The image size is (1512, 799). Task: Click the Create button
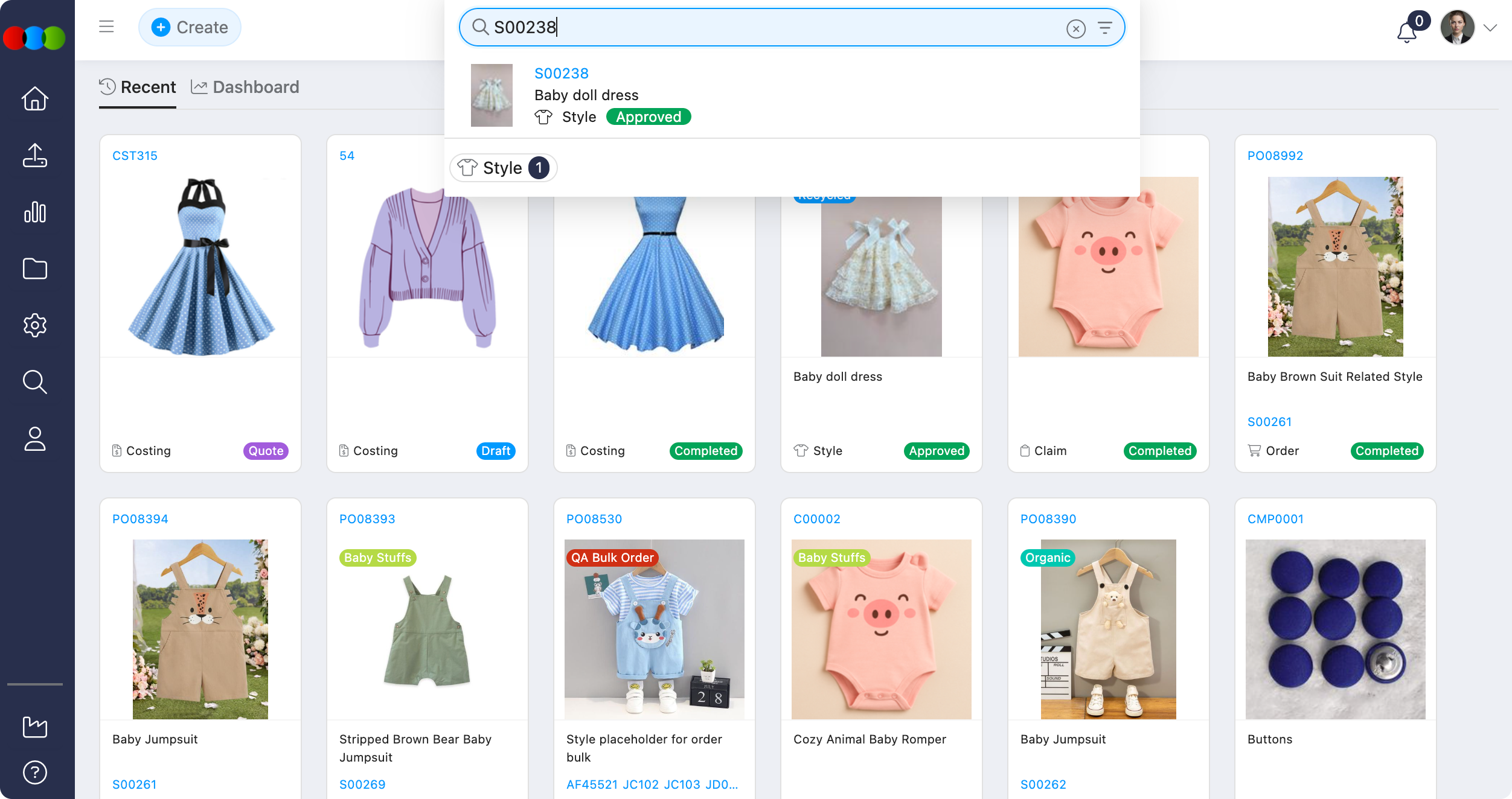190,27
